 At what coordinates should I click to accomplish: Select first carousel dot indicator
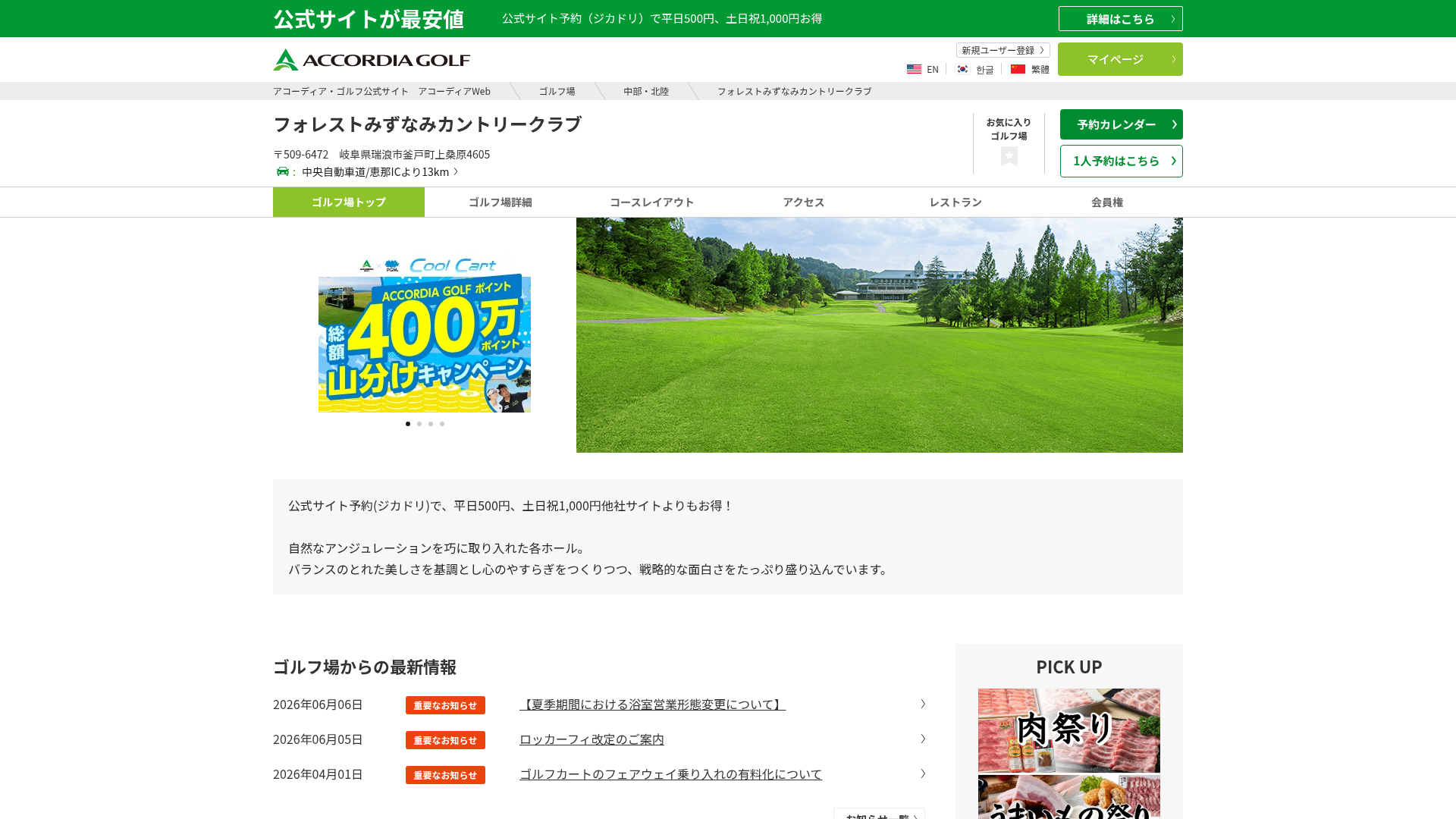408,424
